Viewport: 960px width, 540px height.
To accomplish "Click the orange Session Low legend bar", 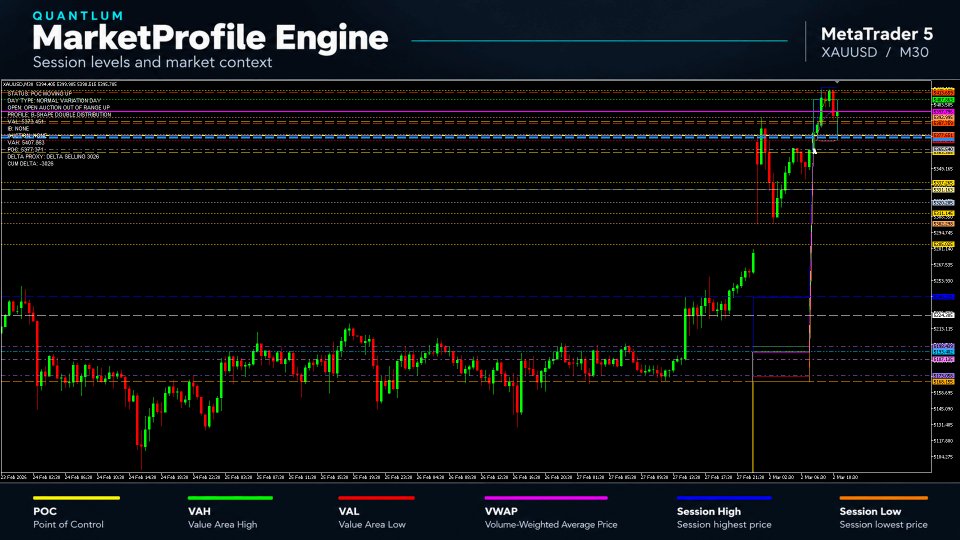I will pyautogui.click(x=883, y=498).
